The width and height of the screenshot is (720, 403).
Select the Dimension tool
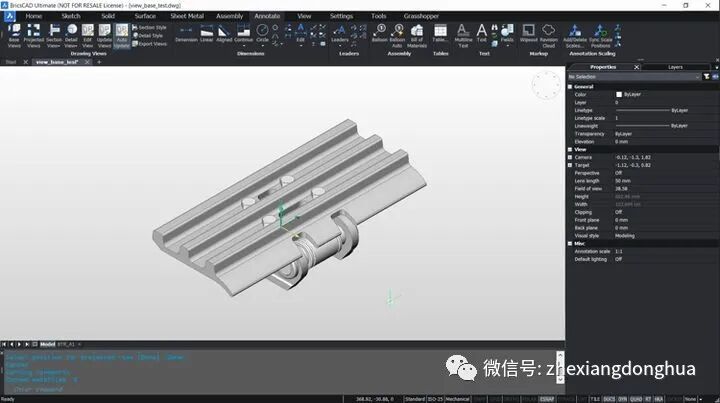tap(186, 34)
